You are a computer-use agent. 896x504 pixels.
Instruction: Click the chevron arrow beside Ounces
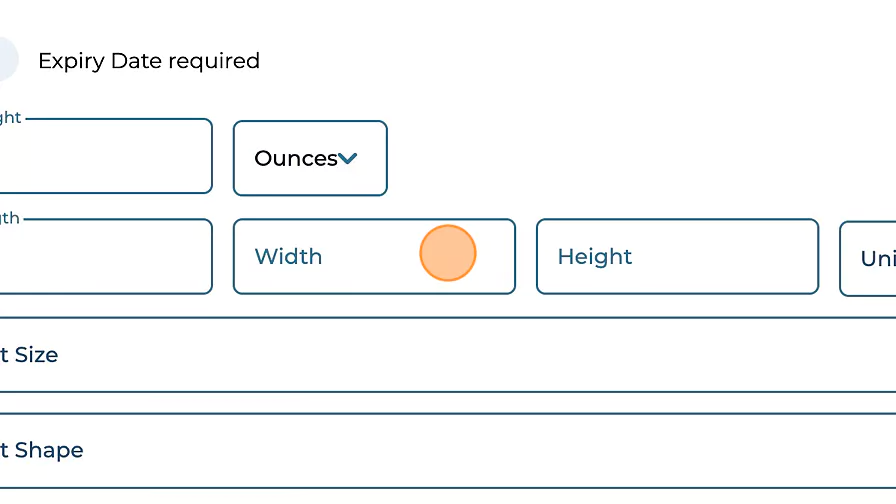pyautogui.click(x=348, y=158)
